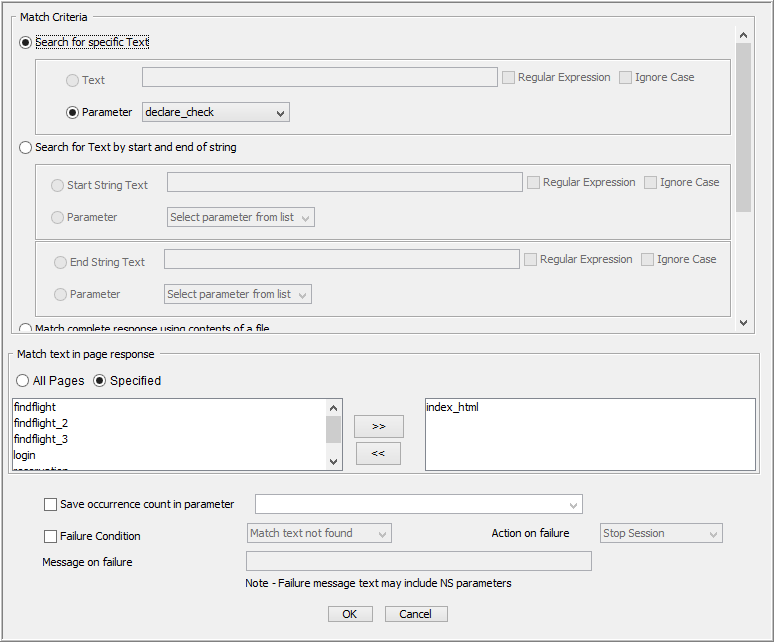Open the Stop Session action dropdown

tap(661, 534)
